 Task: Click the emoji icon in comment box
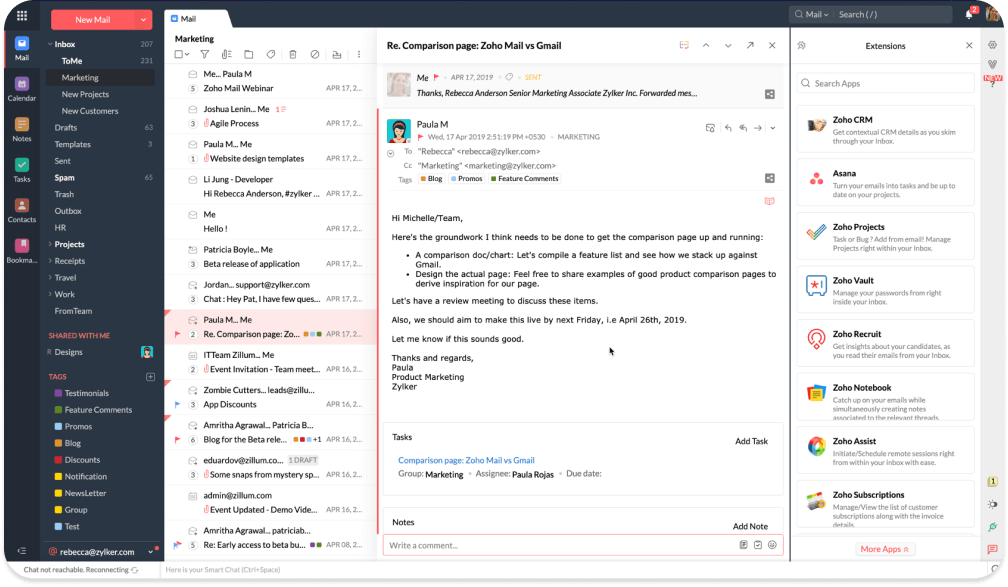[772, 545]
